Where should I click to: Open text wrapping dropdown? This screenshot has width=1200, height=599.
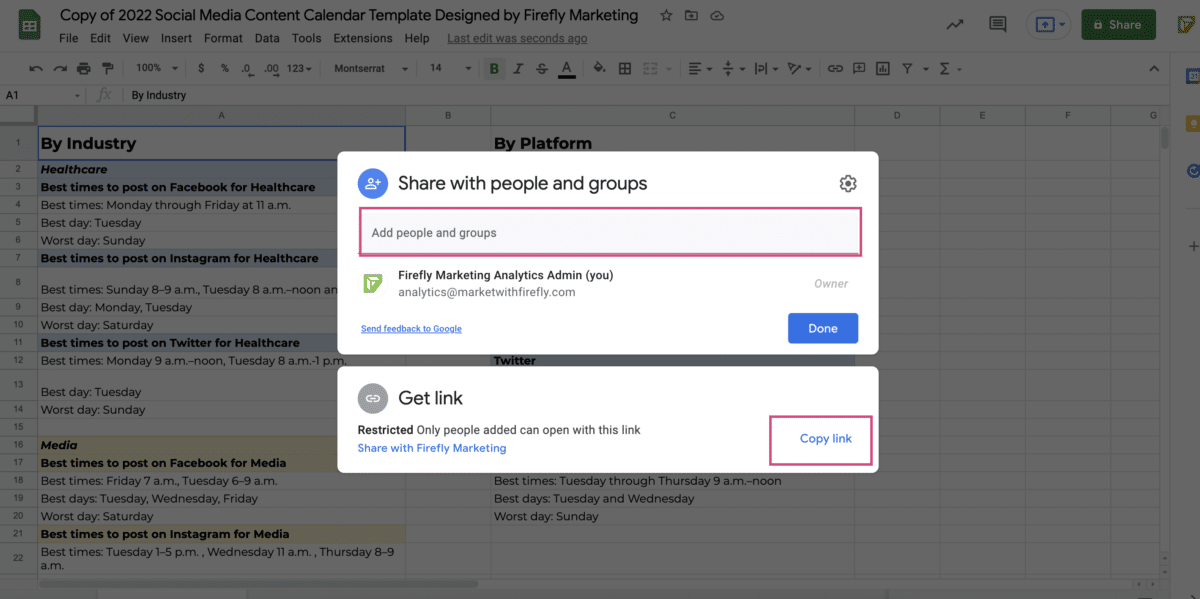pyautogui.click(x=764, y=69)
